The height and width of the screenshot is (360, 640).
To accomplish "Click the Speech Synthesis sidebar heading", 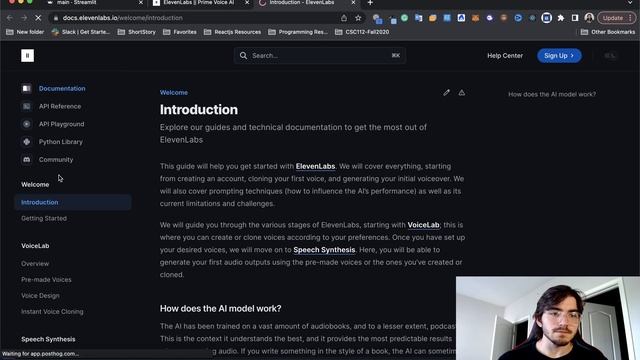I will [x=48, y=339].
